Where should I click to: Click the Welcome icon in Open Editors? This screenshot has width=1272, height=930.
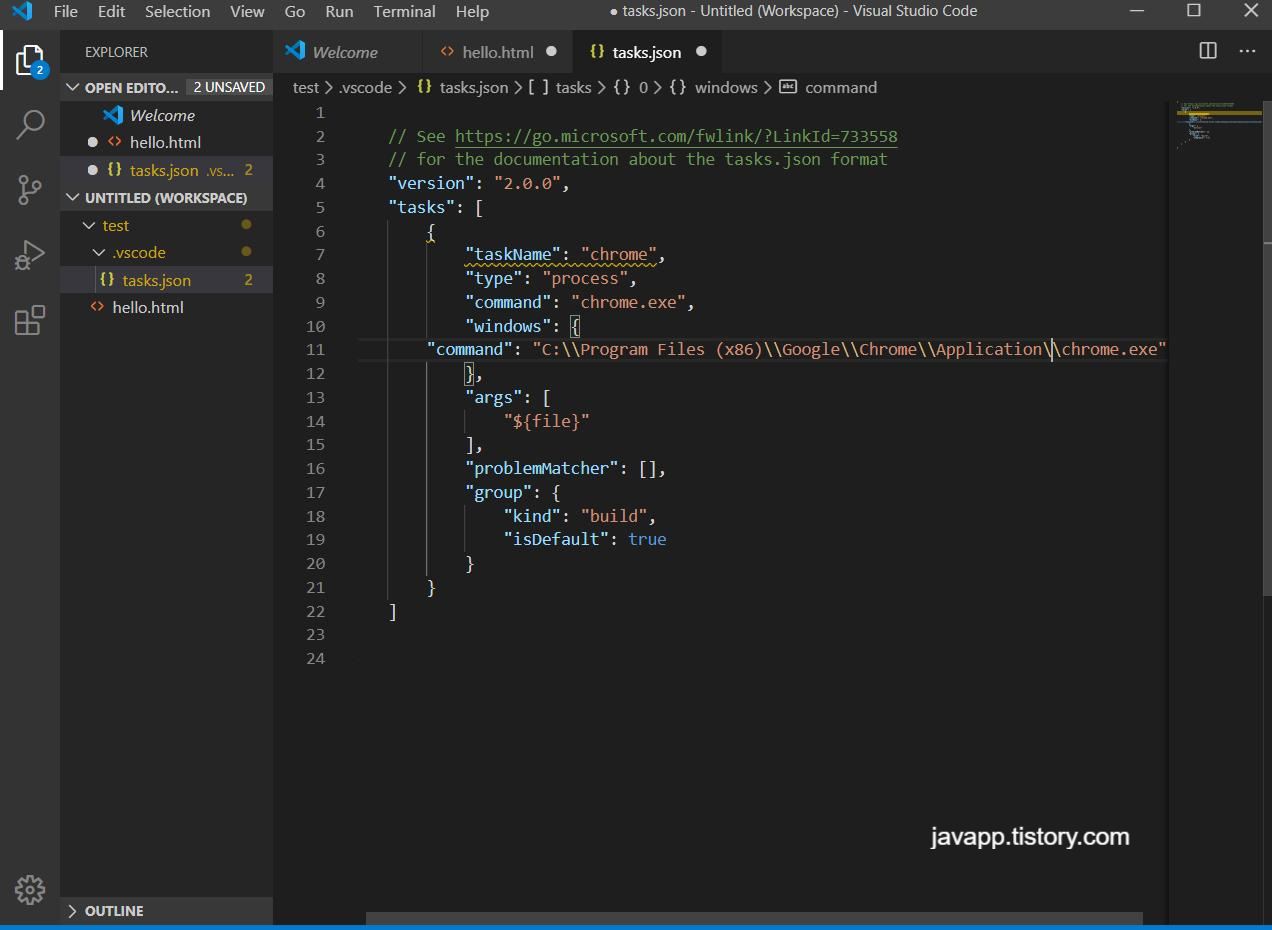coord(113,115)
